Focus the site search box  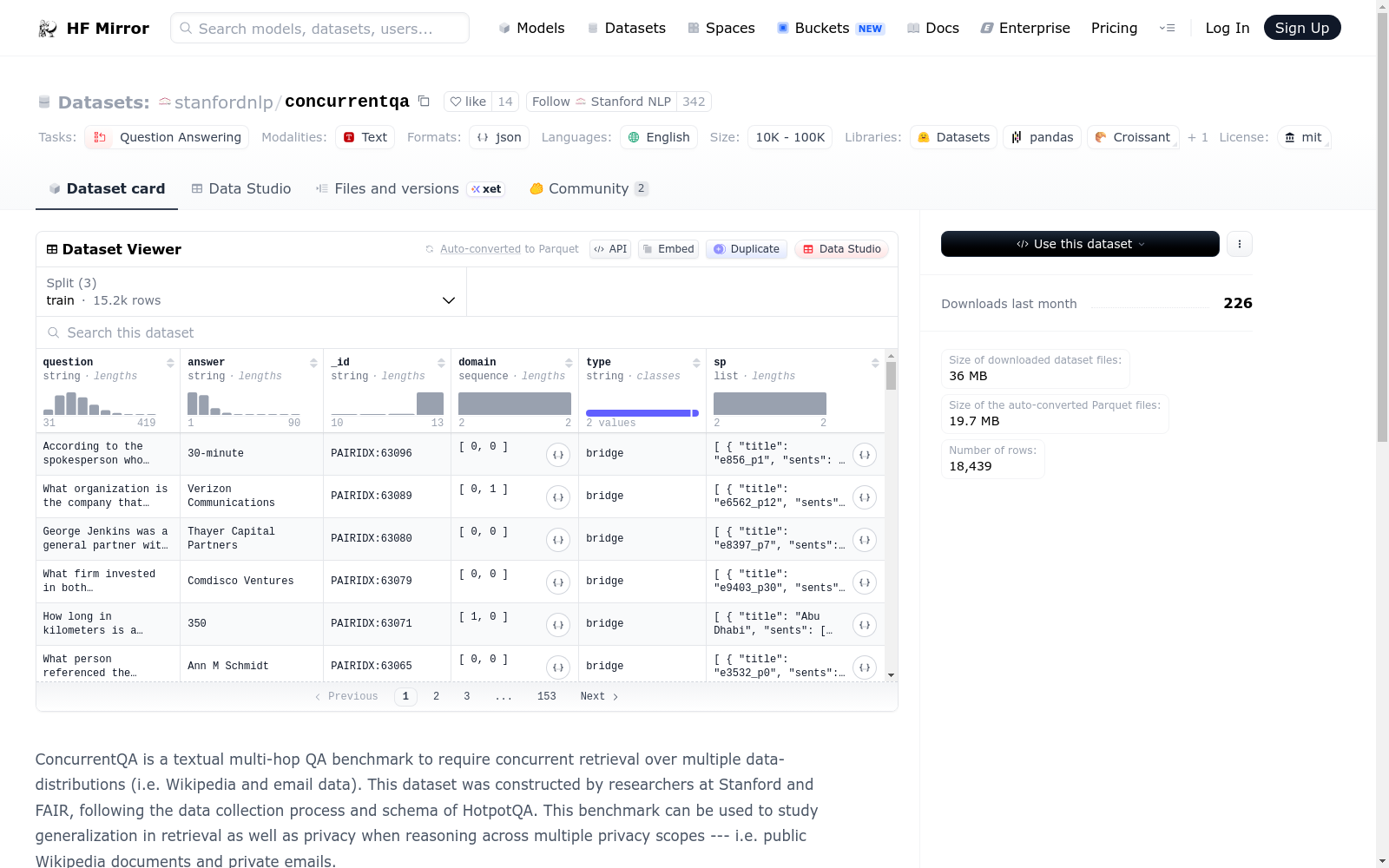319,28
